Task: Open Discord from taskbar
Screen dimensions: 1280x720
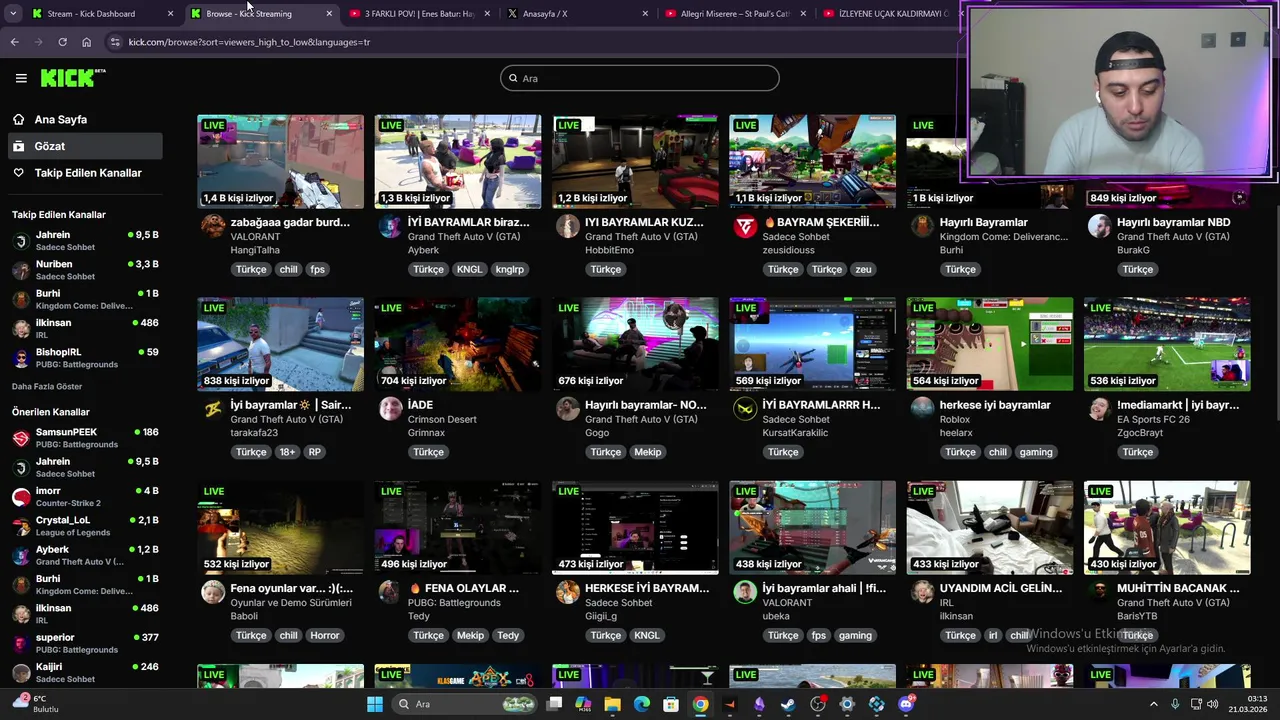Action: click(906, 704)
